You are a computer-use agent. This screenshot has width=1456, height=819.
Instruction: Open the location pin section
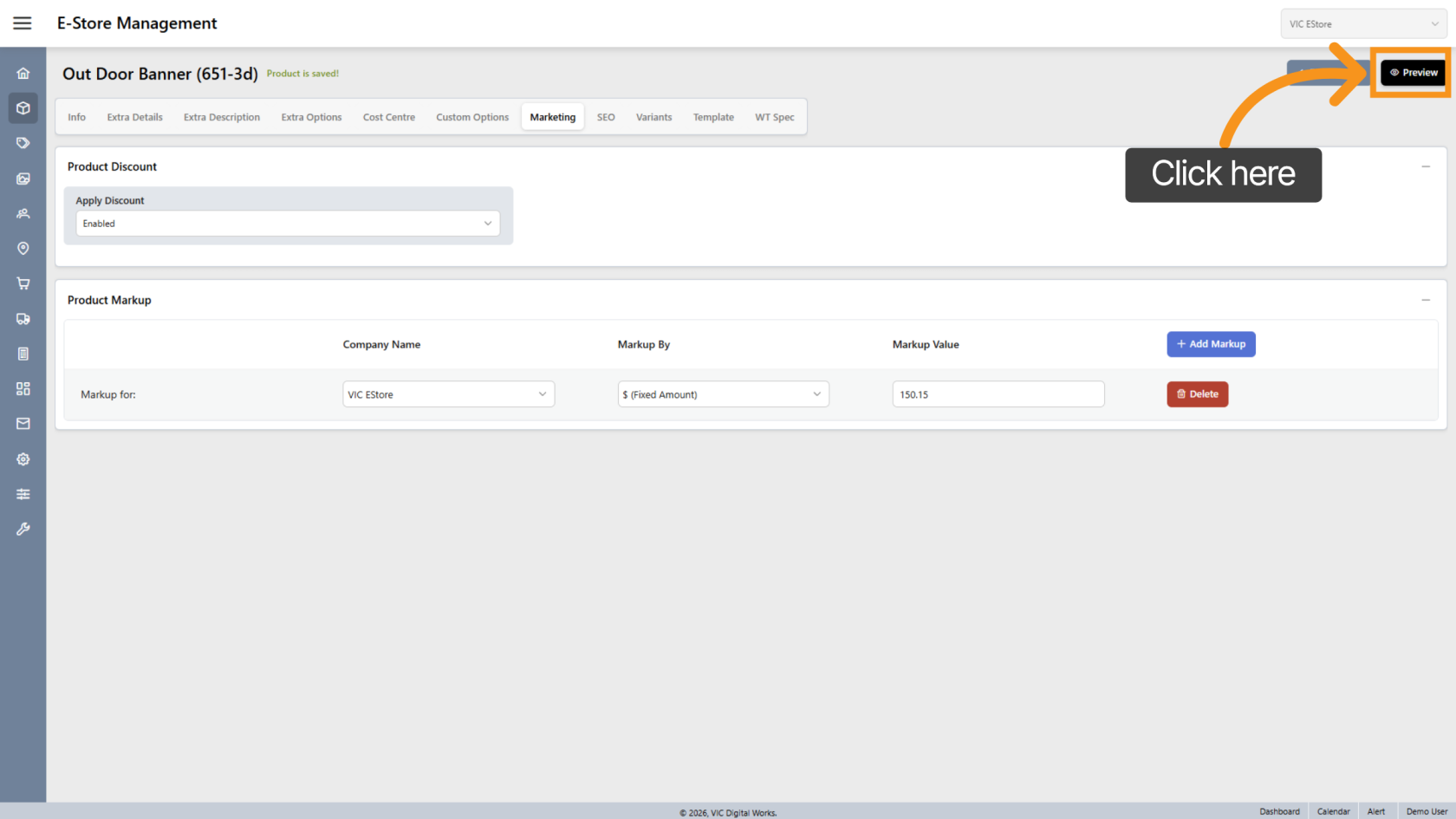(23, 249)
